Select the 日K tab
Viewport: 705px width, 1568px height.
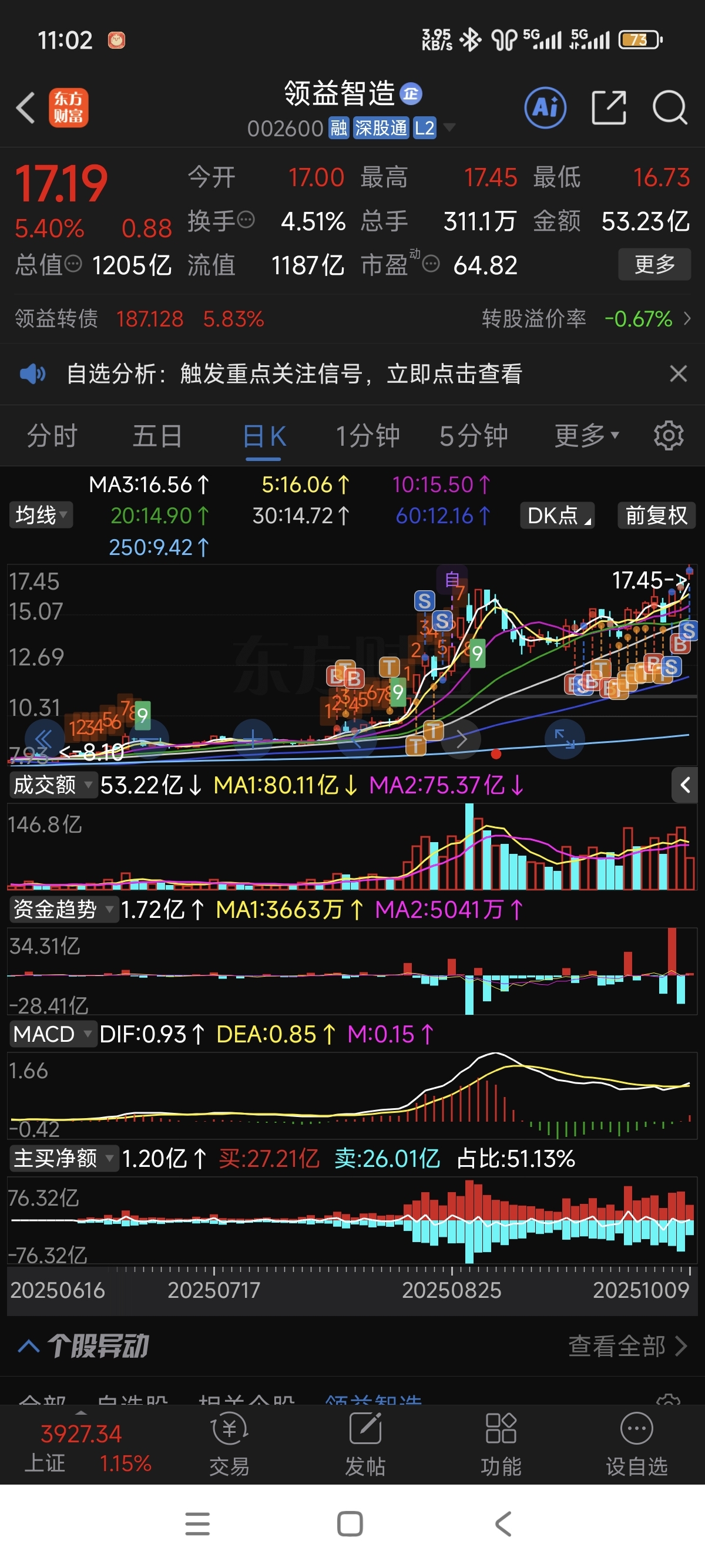(264, 436)
